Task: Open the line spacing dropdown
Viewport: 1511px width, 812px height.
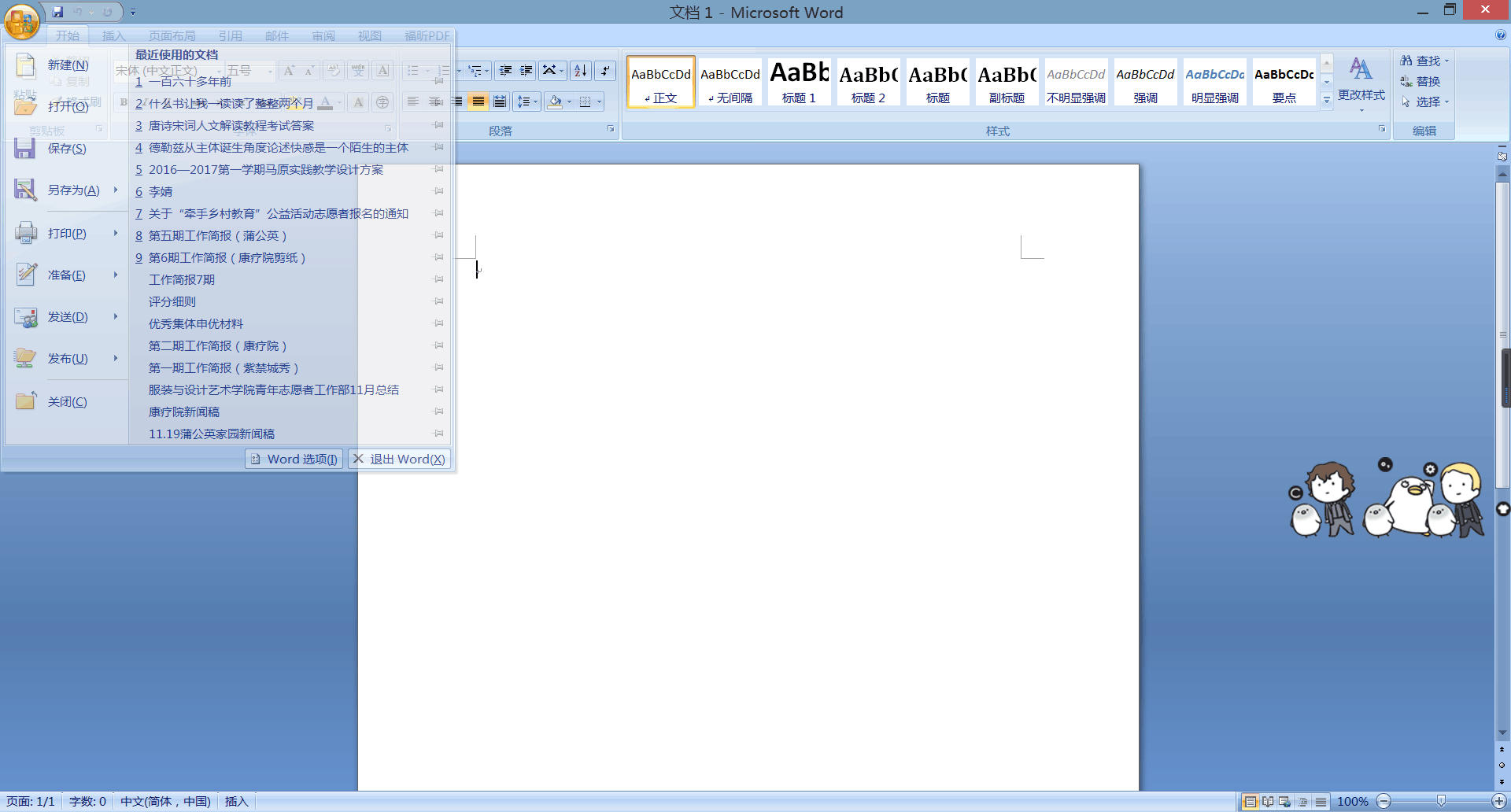Action: point(526,101)
